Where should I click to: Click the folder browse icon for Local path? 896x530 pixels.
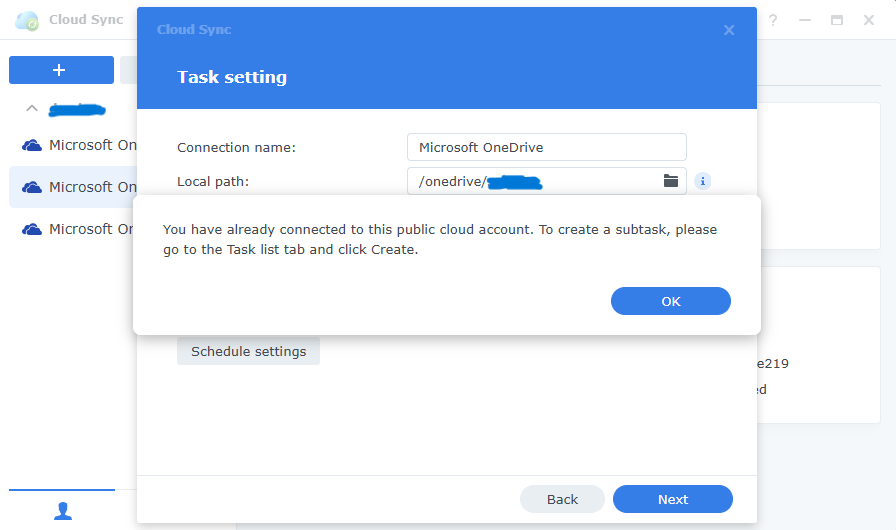pyautogui.click(x=671, y=181)
